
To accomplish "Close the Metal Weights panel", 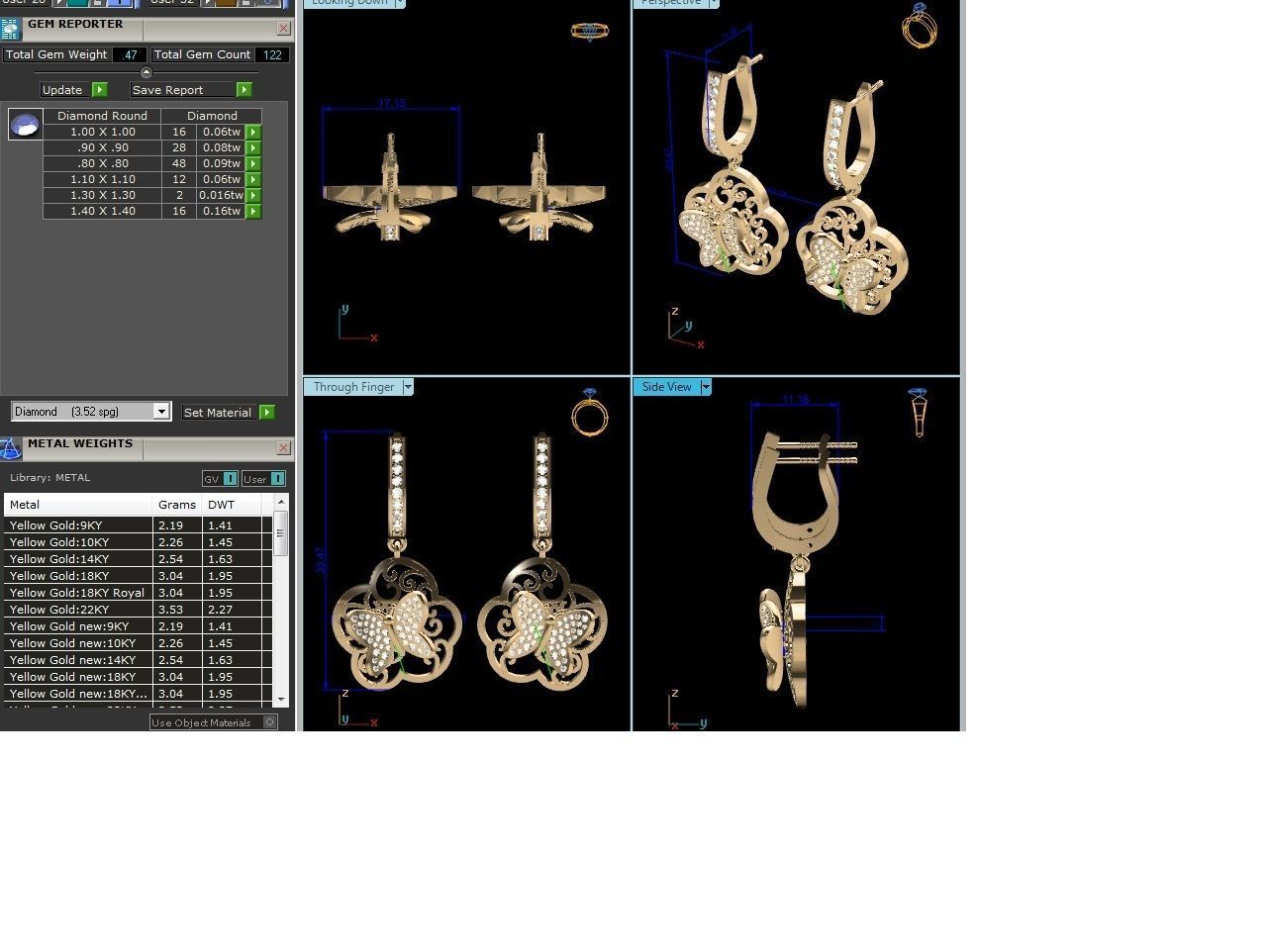I will (284, 448).
